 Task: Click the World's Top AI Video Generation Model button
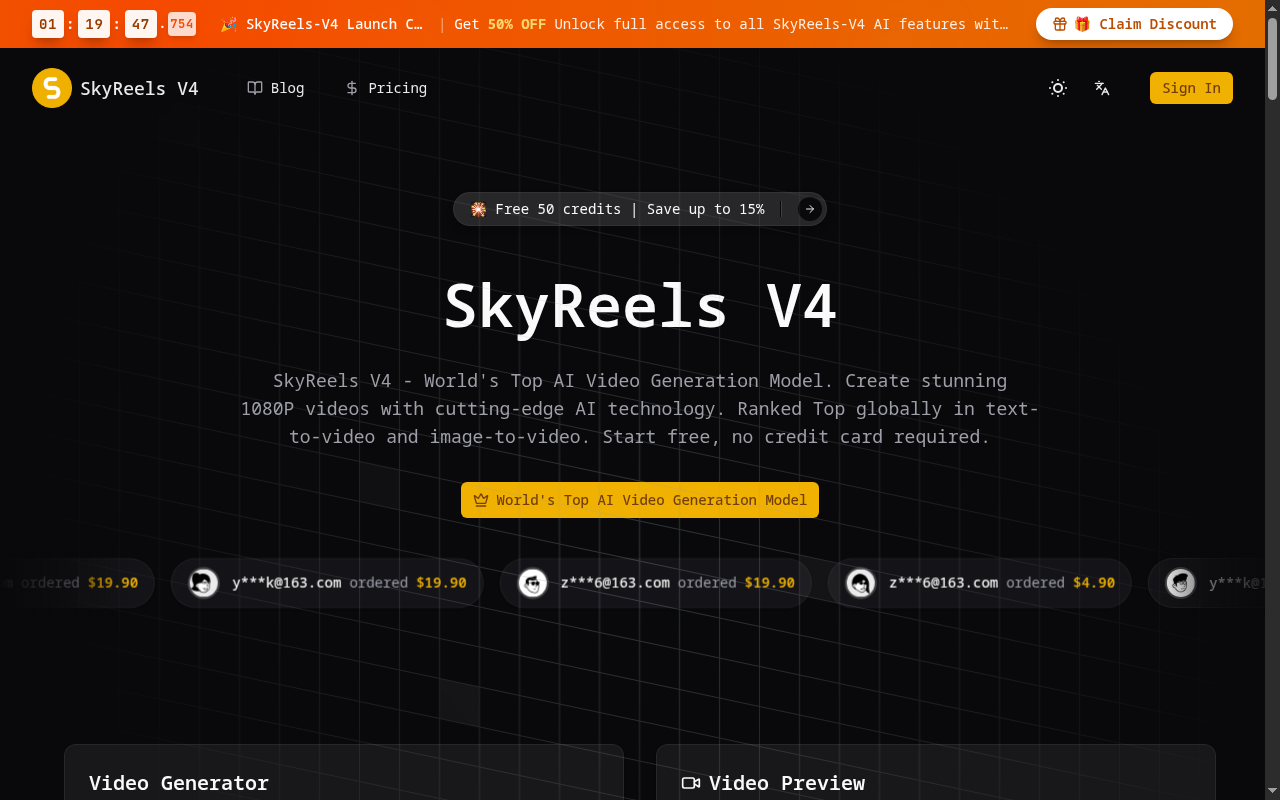point(640,500)
